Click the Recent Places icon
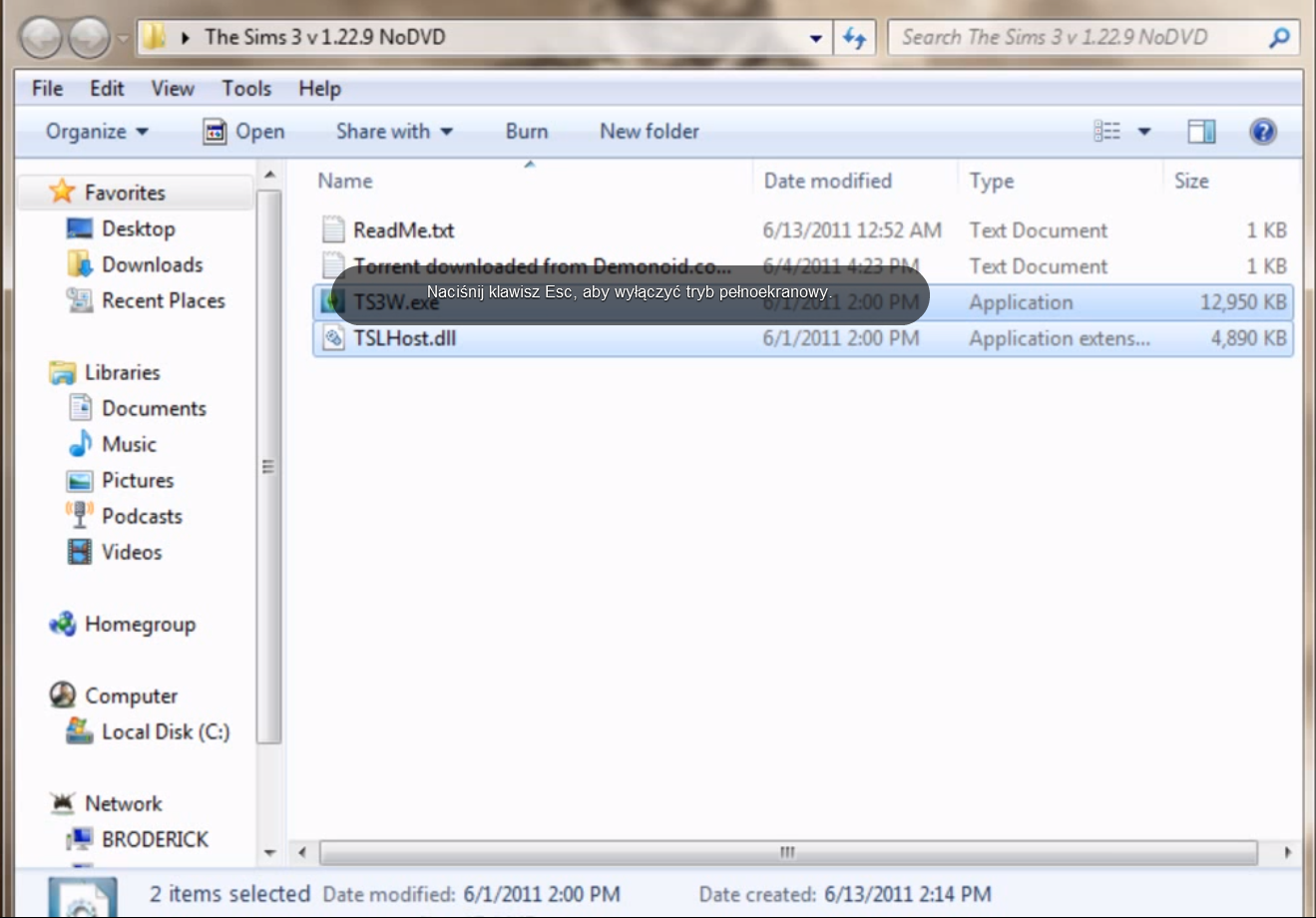This screenshot has height=918, width=1316. 79,300
